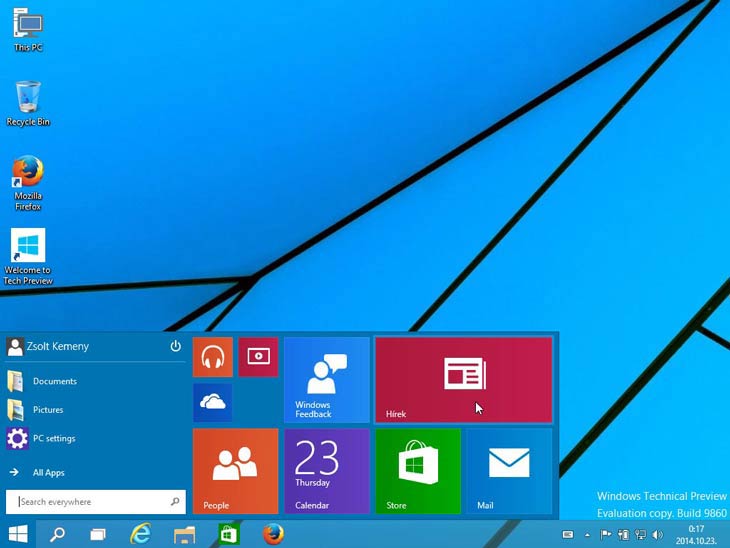Expand All Apps list
Viewport: 730px width, 548px height.
48,472
